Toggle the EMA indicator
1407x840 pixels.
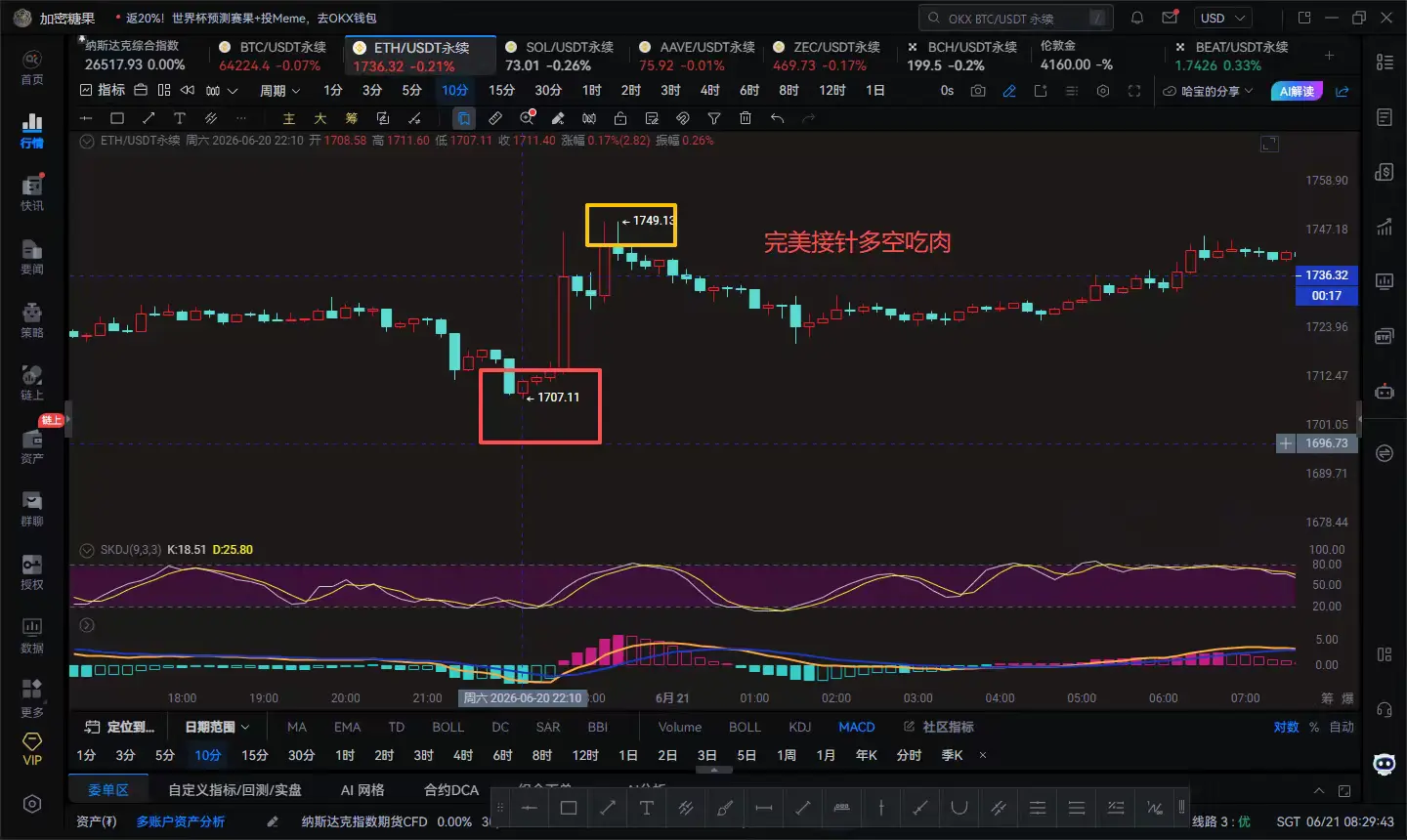pos(347,727)
